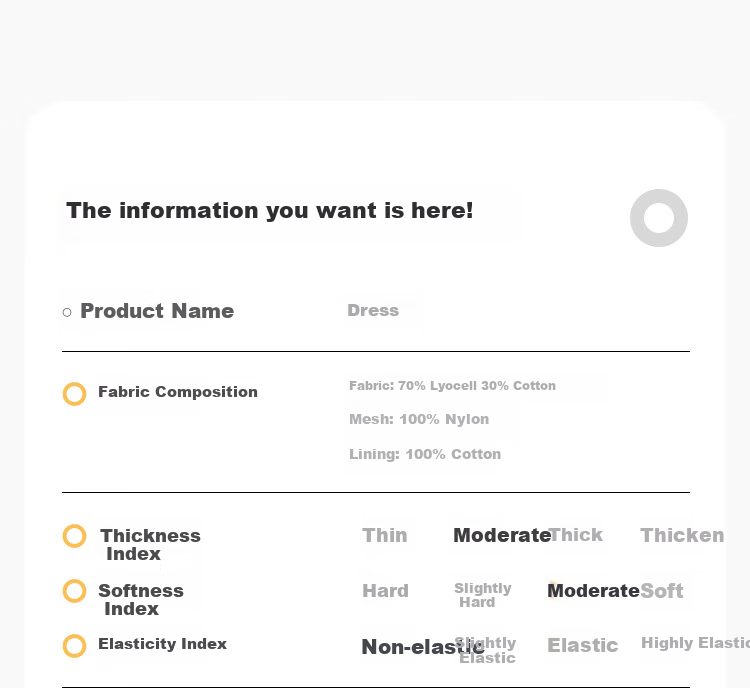Viewport: 750px width, 688px height.
Task: Select the Thin thickness option
Action: [385, 535]
